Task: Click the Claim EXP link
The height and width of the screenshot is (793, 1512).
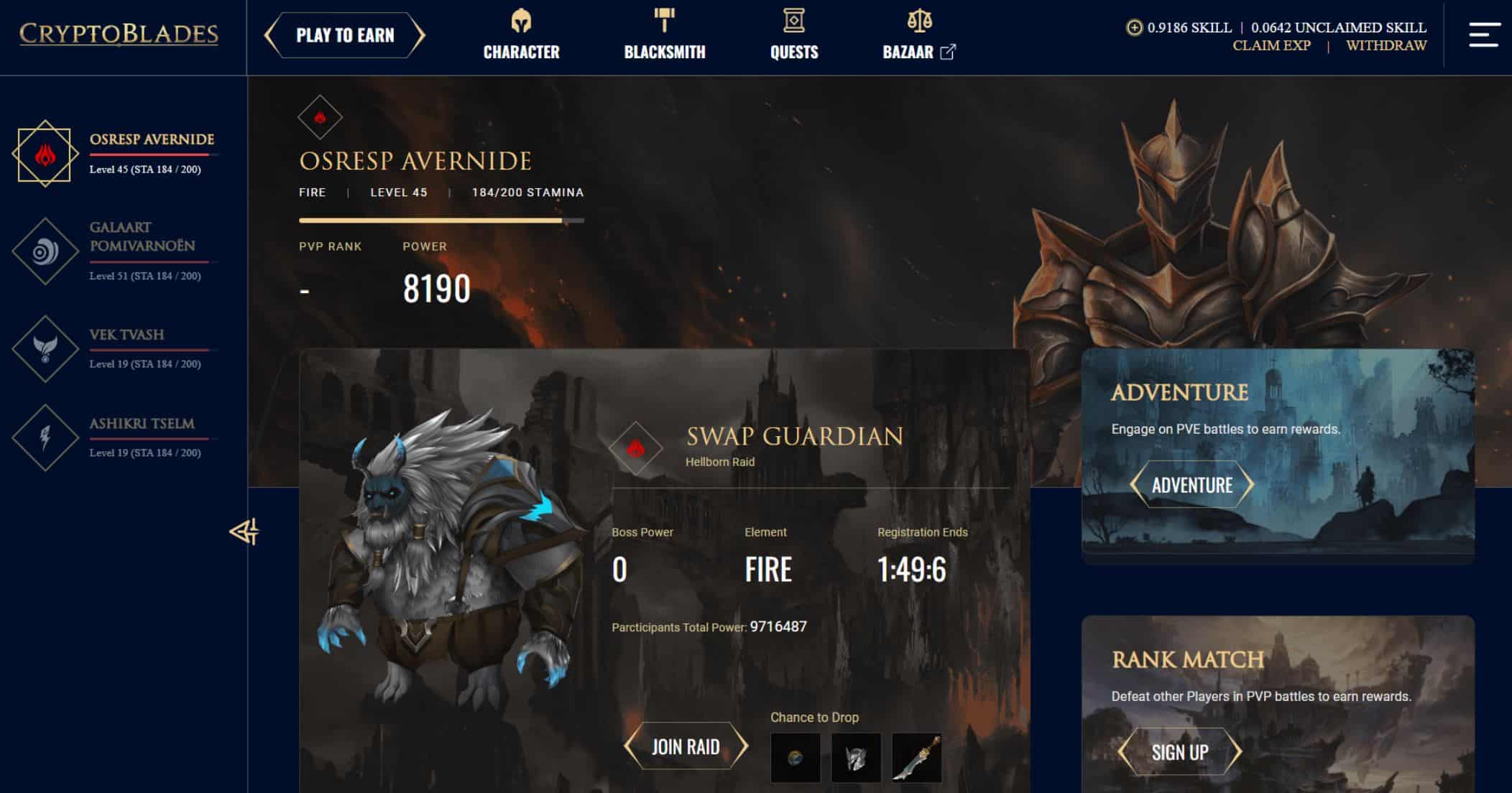Action: click(x=1271, y=45)
